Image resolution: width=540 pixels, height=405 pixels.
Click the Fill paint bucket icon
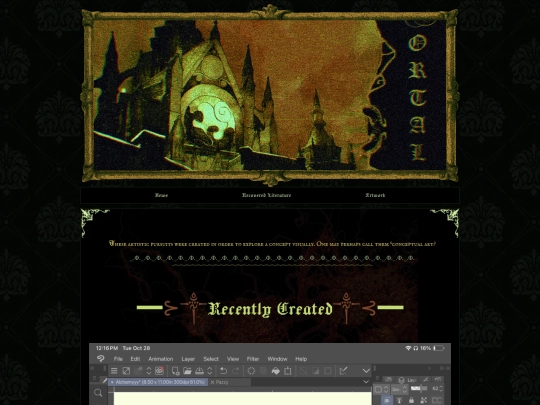276,371
